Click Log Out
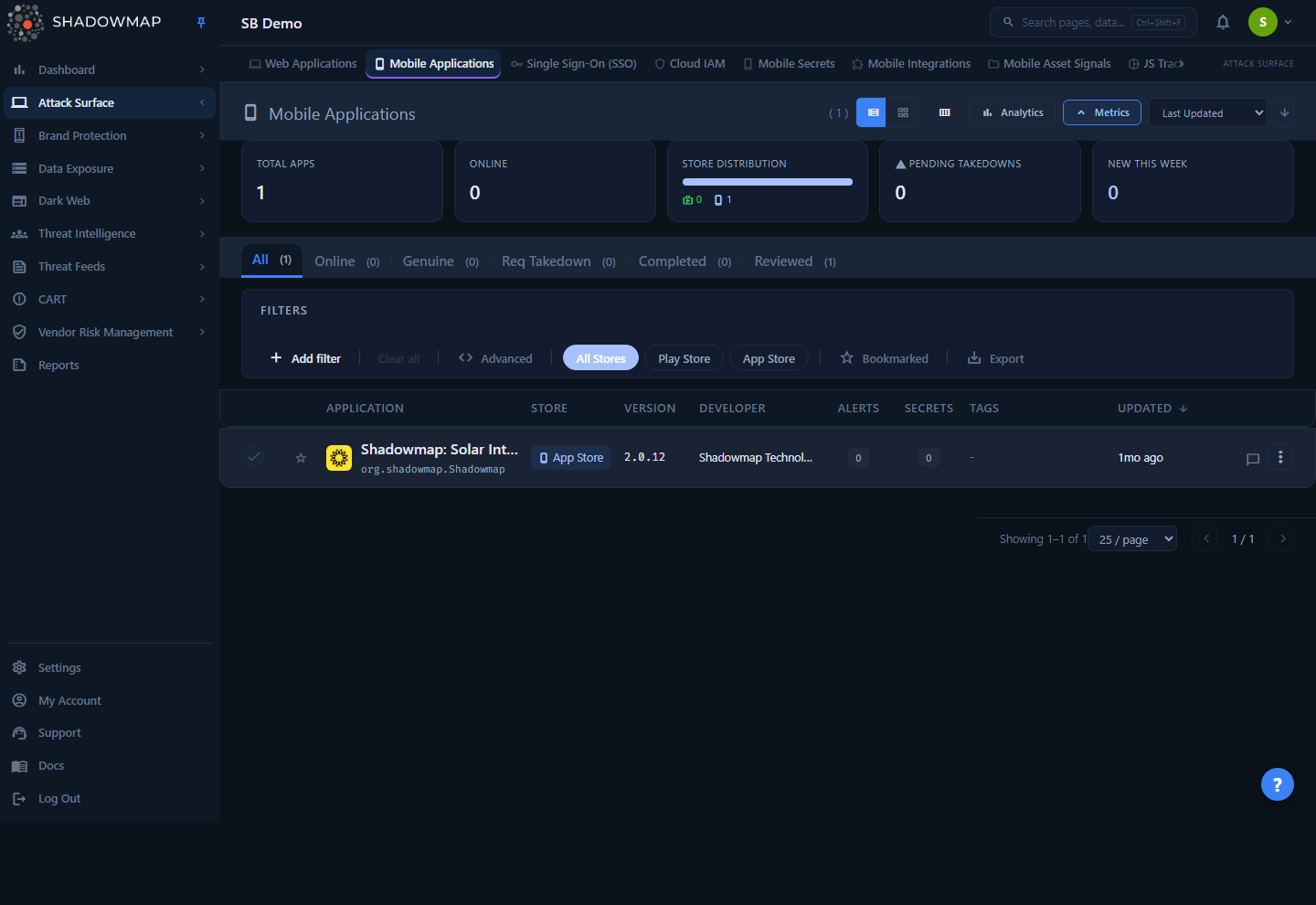Viewport: 1316px width, 905px height. click(x=110, y=799)
